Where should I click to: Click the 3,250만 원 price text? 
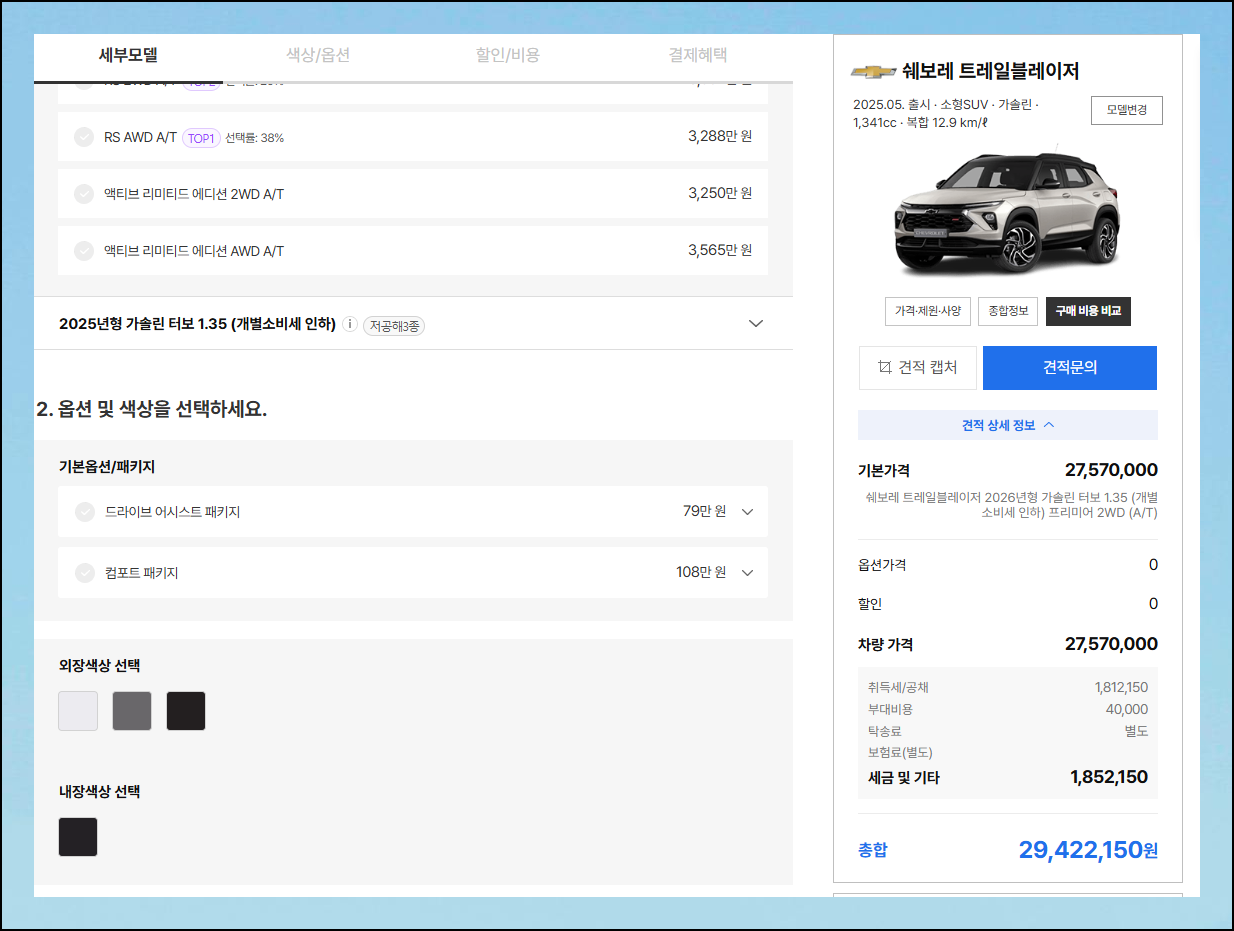(720, 194)
